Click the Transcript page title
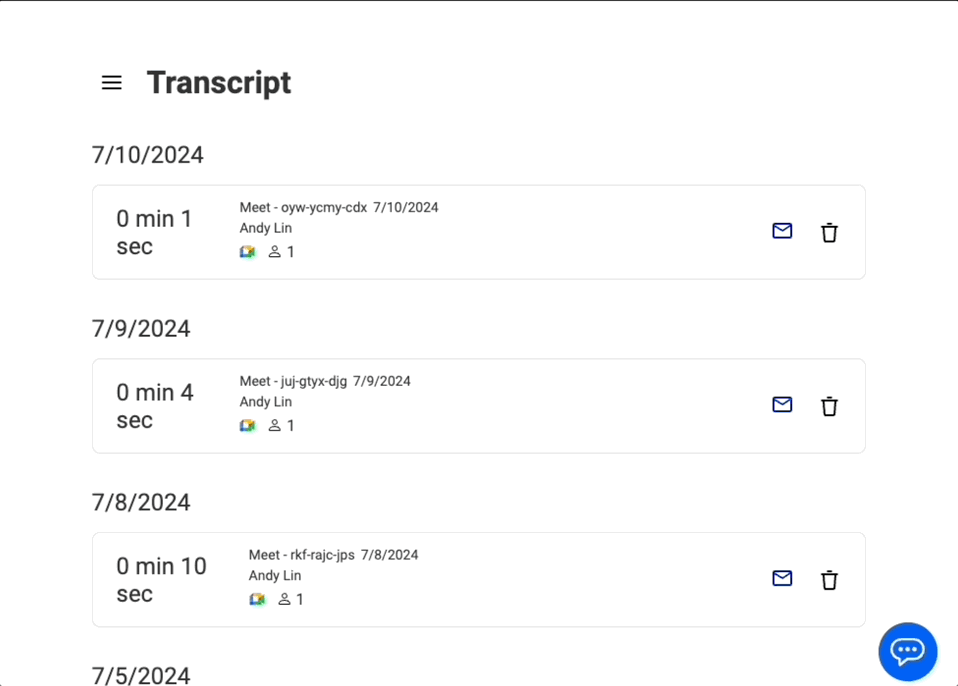This screenshot has height=686, width=958. 219,83
